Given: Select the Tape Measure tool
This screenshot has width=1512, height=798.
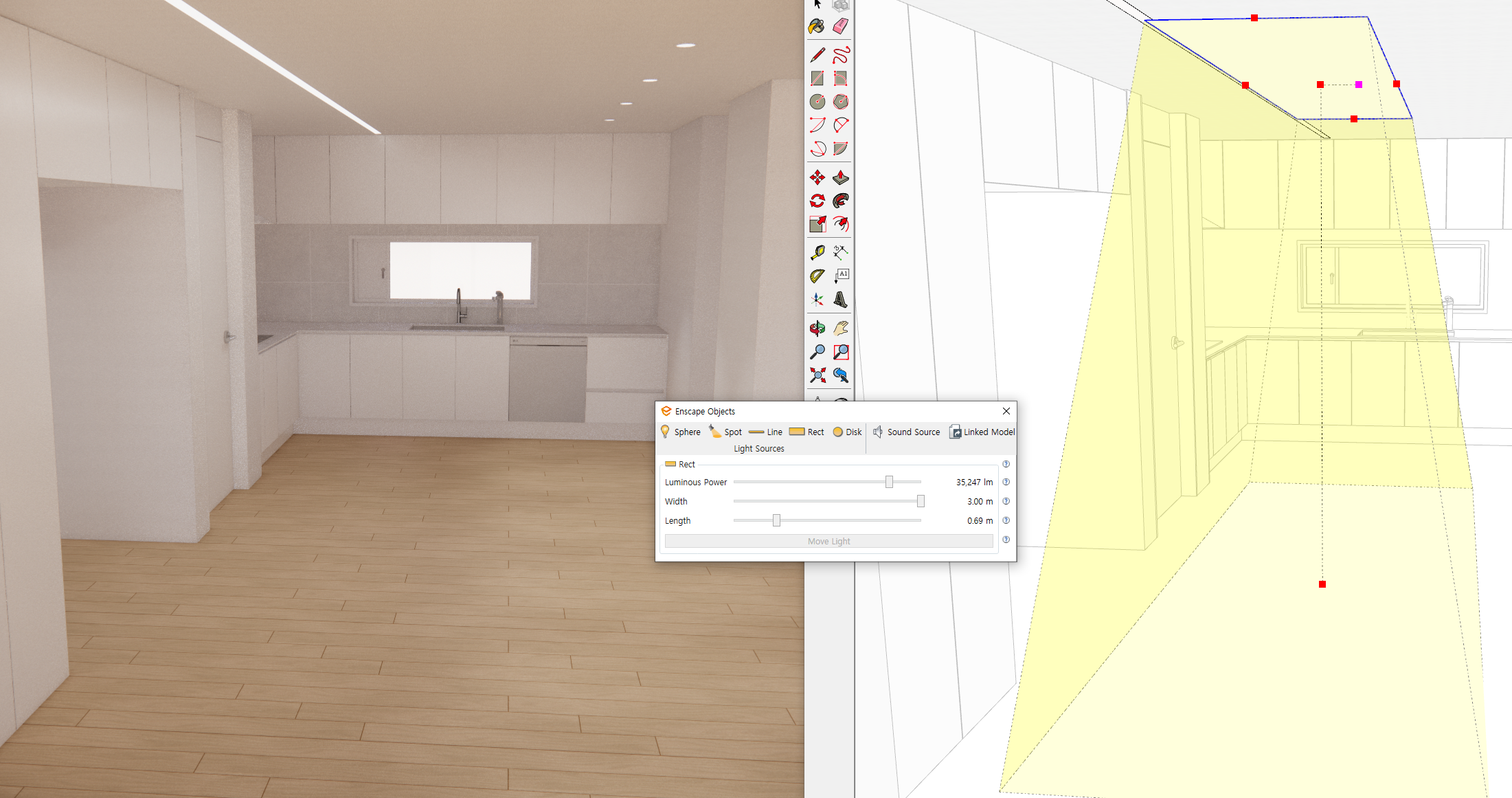Looking at the screenshot, I should click(817, 253).
